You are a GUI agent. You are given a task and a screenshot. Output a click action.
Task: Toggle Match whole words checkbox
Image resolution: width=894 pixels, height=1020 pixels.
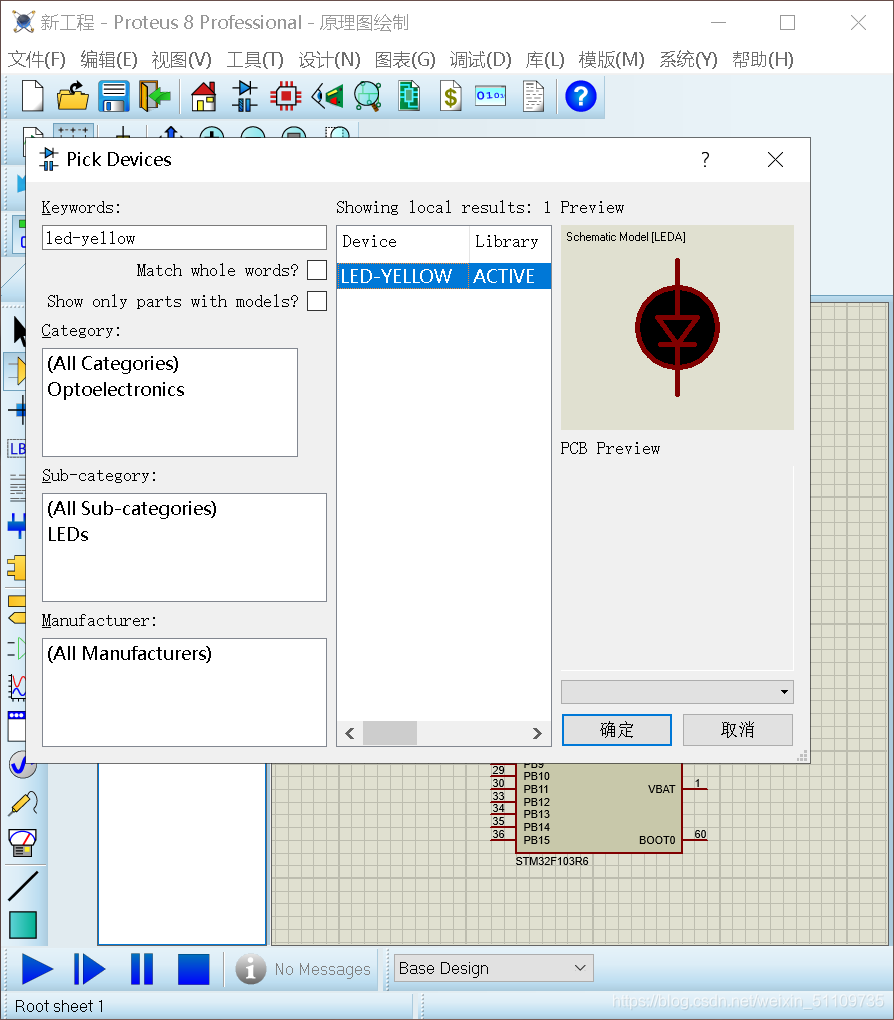pyautogui.click(x=317, y=270)
